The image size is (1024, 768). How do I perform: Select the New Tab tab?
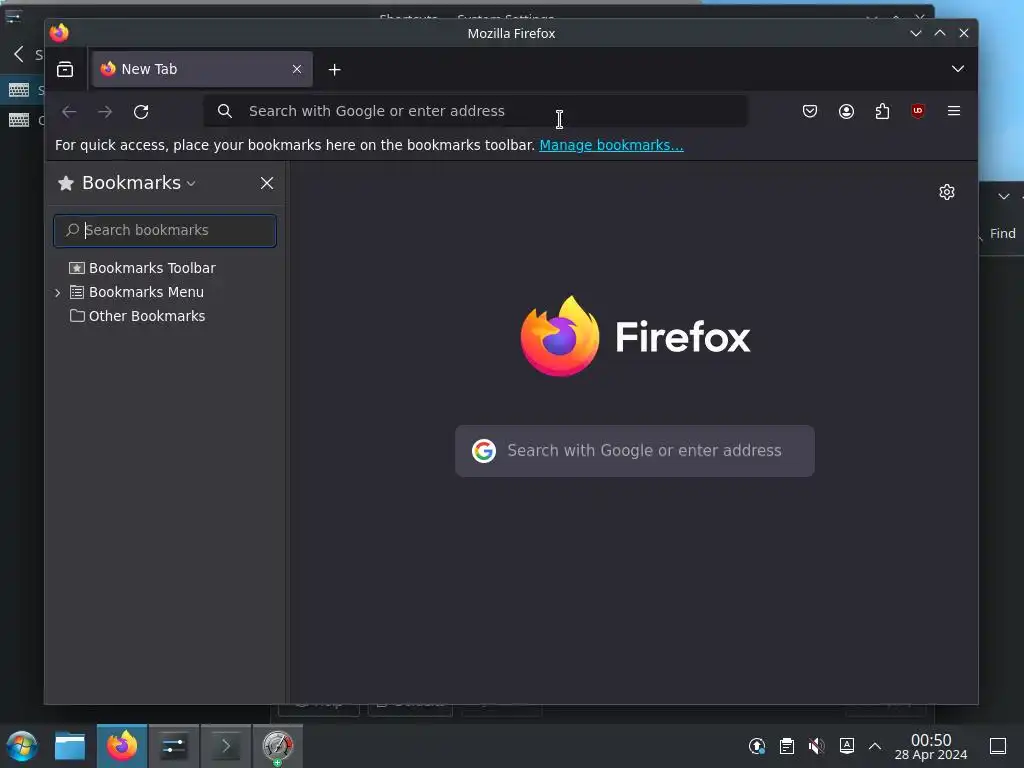click(202, 69)
